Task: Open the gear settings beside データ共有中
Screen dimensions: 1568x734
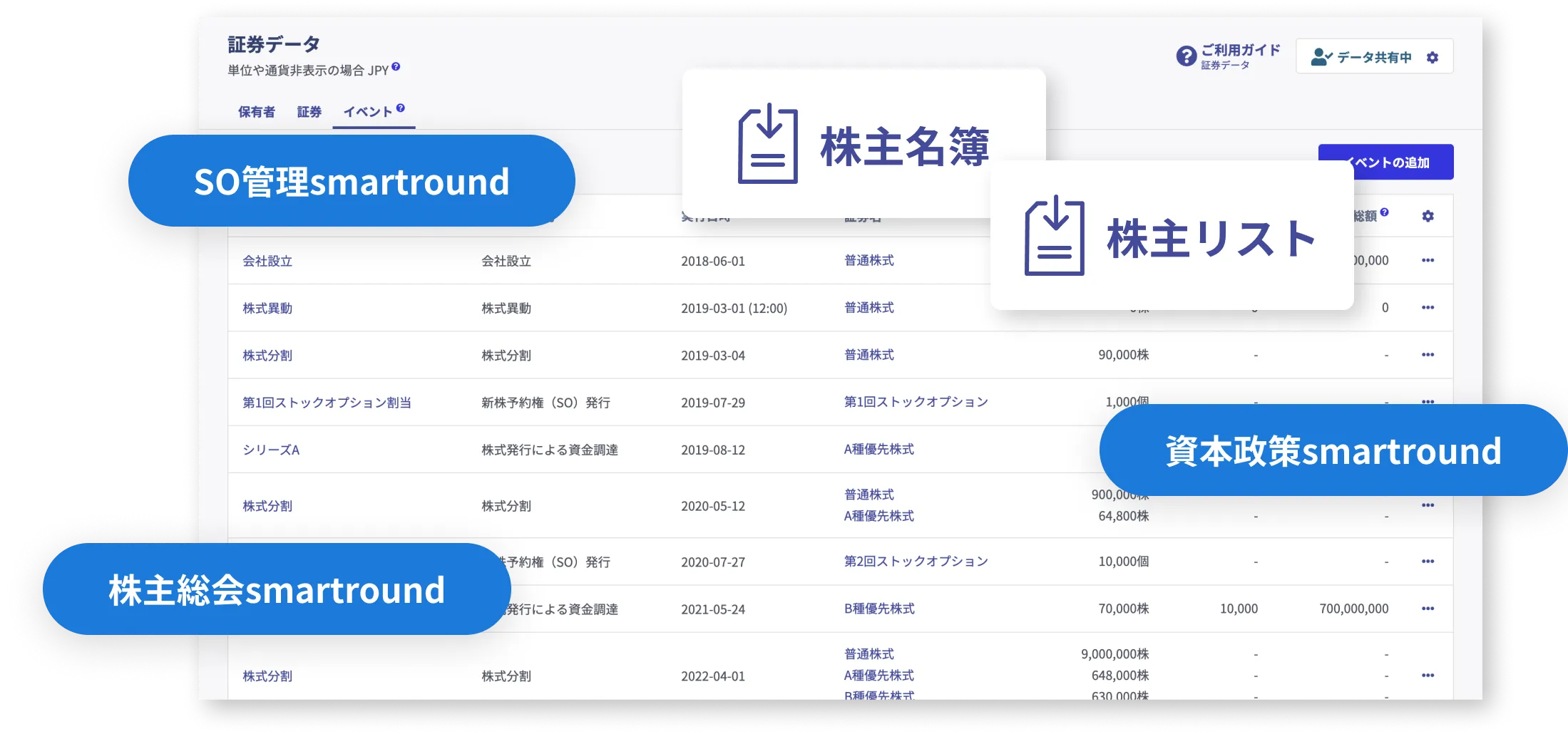Action: click(x=1433, y=58)
